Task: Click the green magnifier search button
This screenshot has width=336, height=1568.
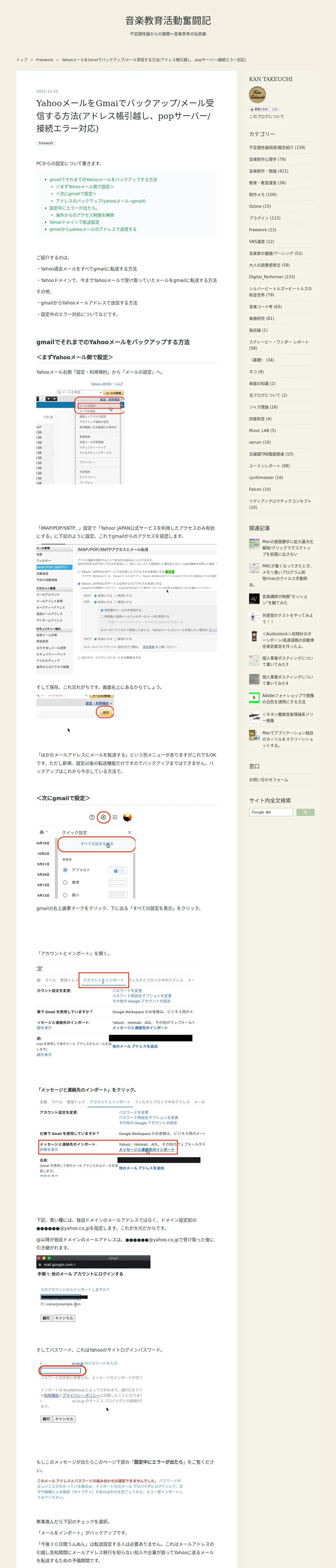Action: [305, 812]
